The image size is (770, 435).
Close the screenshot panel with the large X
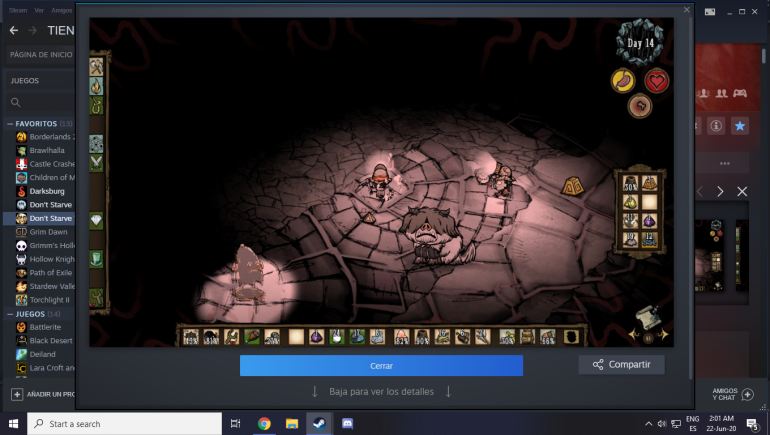coord(742,191)
